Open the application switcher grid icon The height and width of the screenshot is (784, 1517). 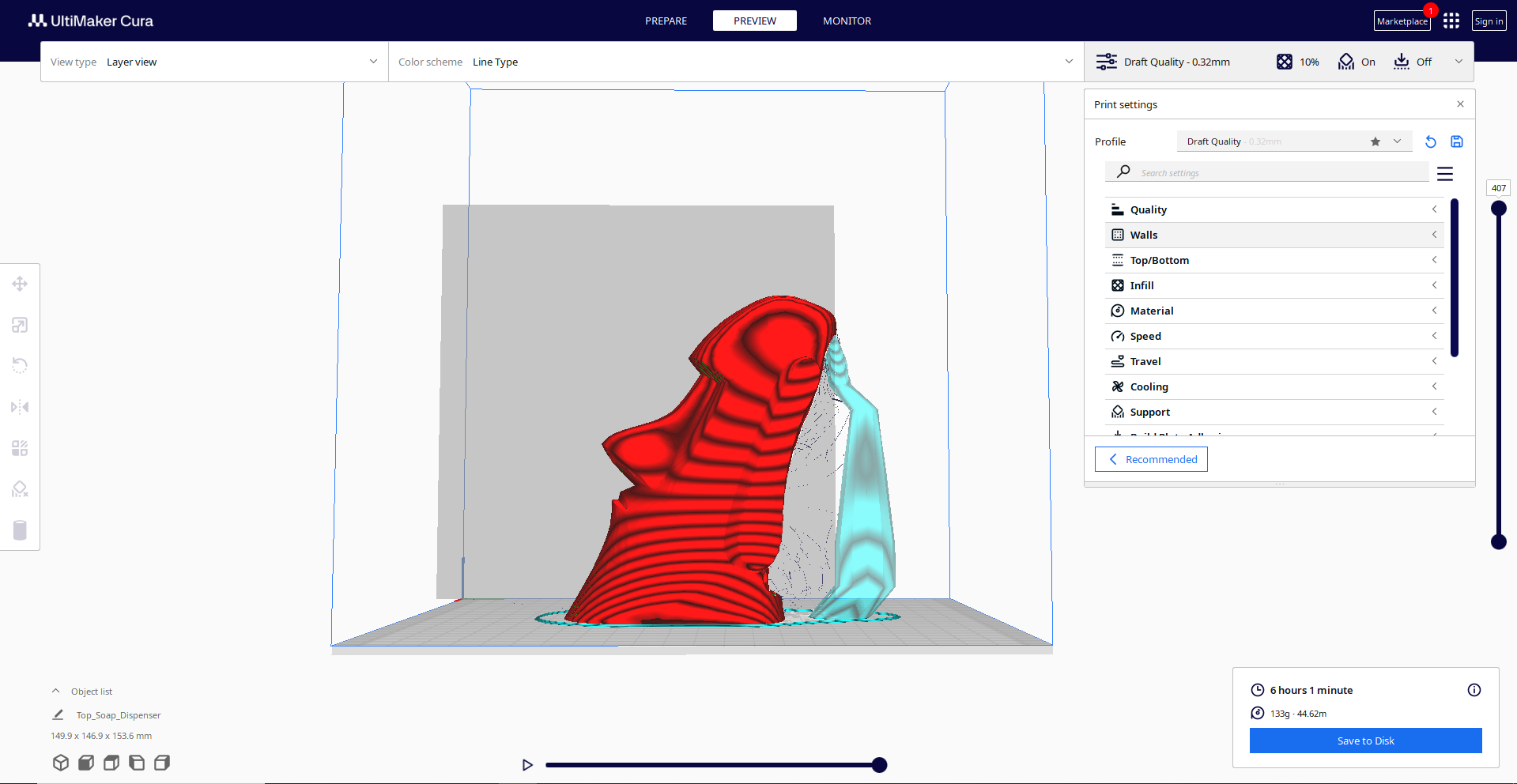point(1451,21)
